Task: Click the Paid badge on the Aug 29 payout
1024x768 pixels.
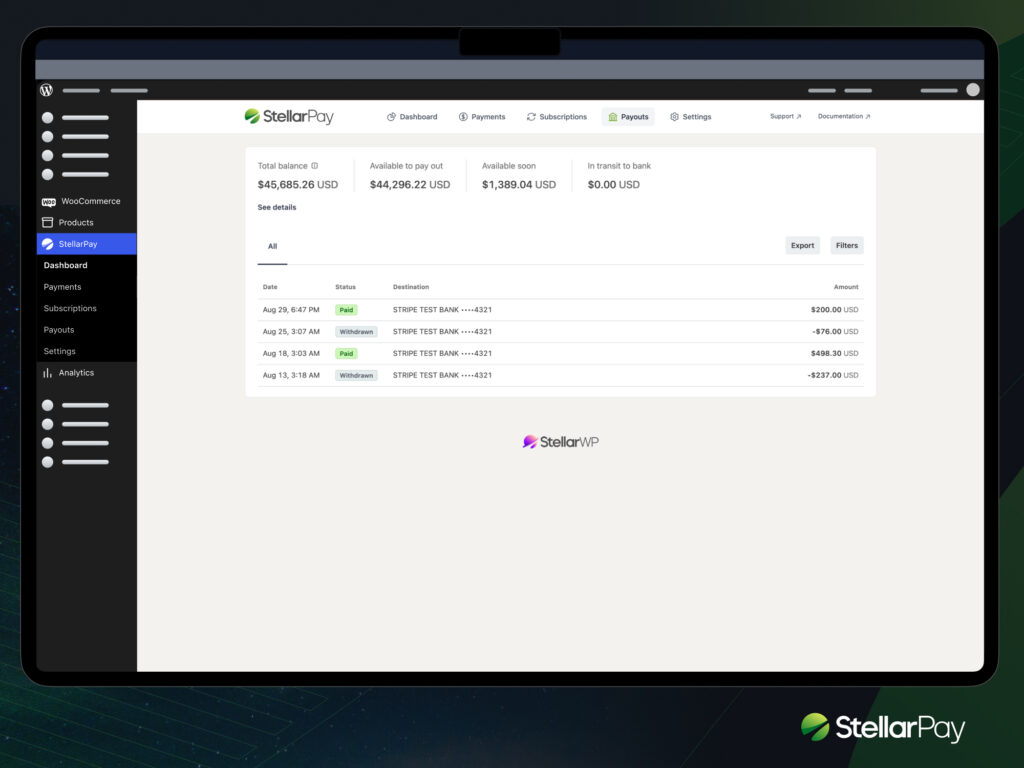Action: (x=346, y=309)
